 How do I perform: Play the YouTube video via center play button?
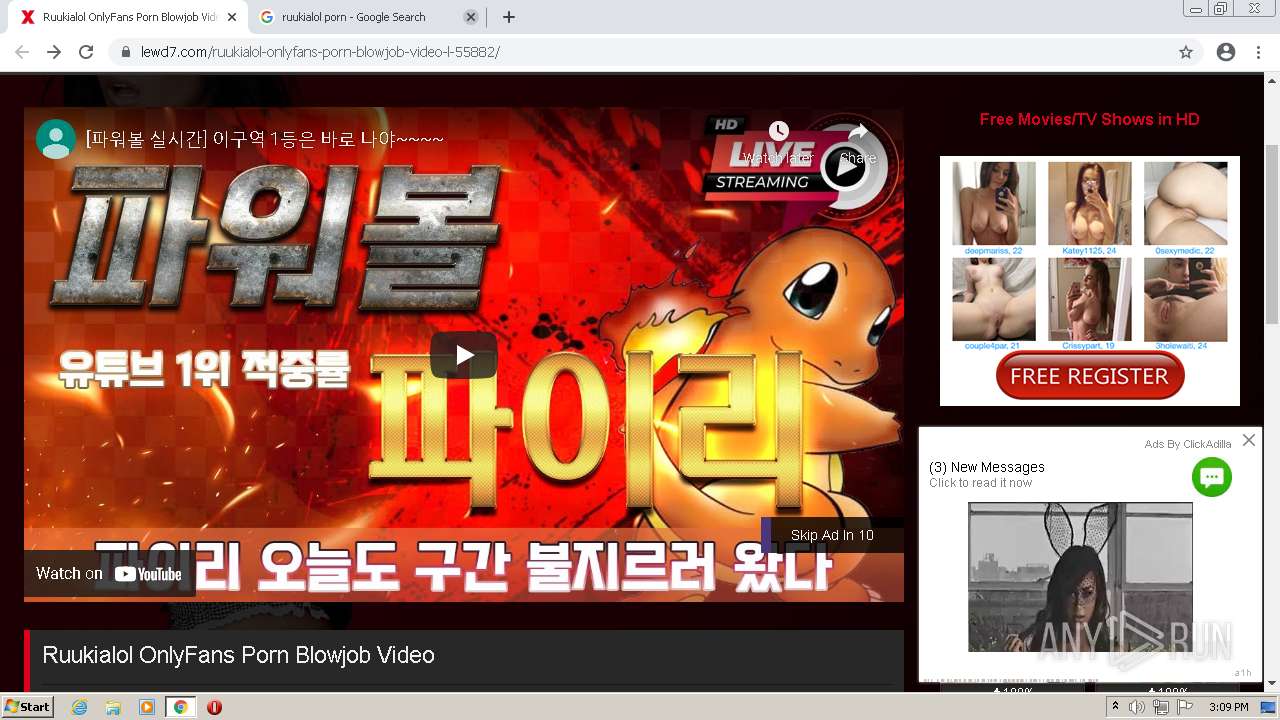point(464,355)
